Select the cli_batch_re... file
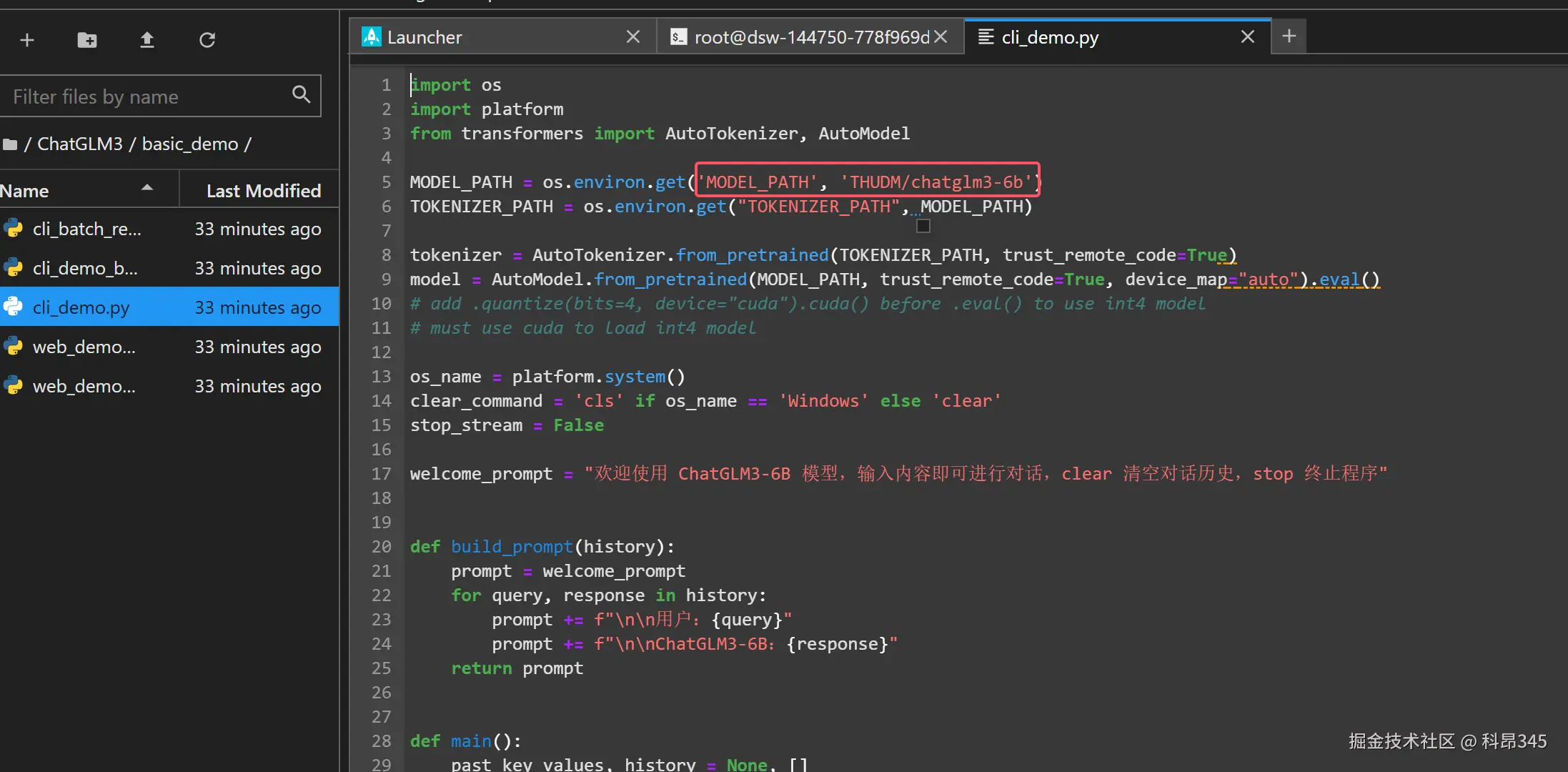The image size is (1568, 772). coord(169,229)
